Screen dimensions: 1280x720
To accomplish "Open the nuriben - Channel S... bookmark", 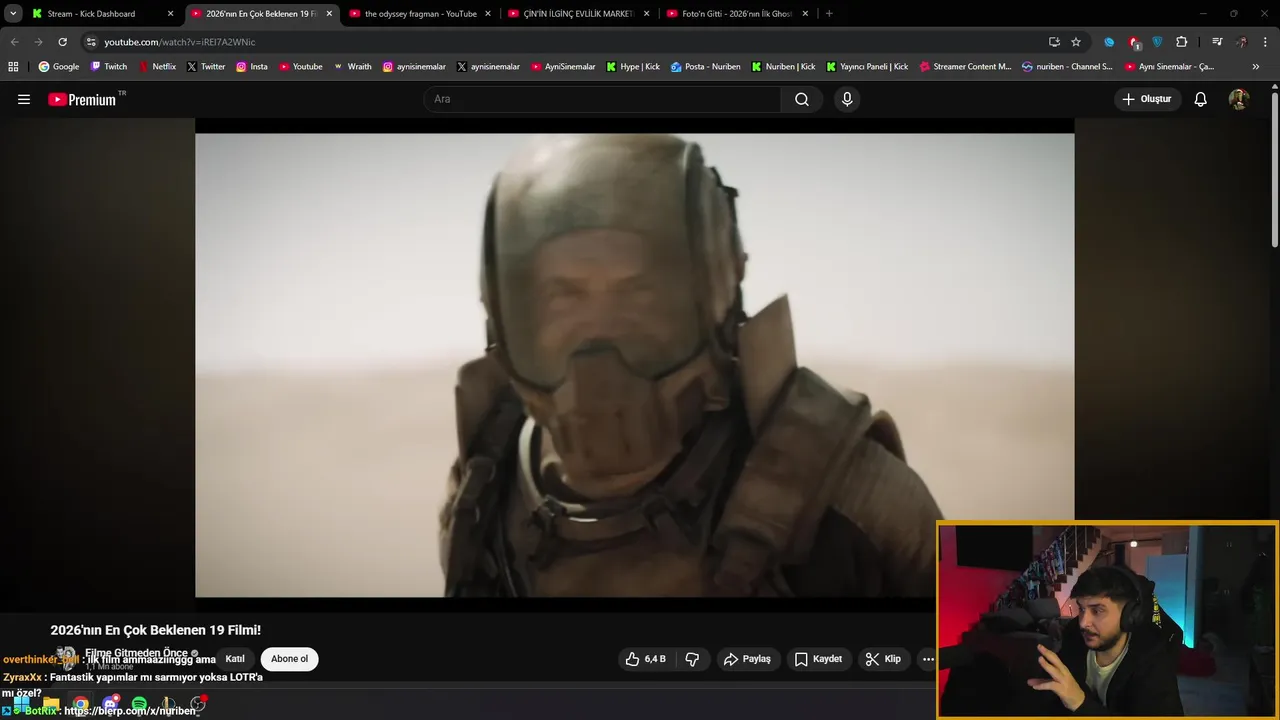I will point(1067,67).
